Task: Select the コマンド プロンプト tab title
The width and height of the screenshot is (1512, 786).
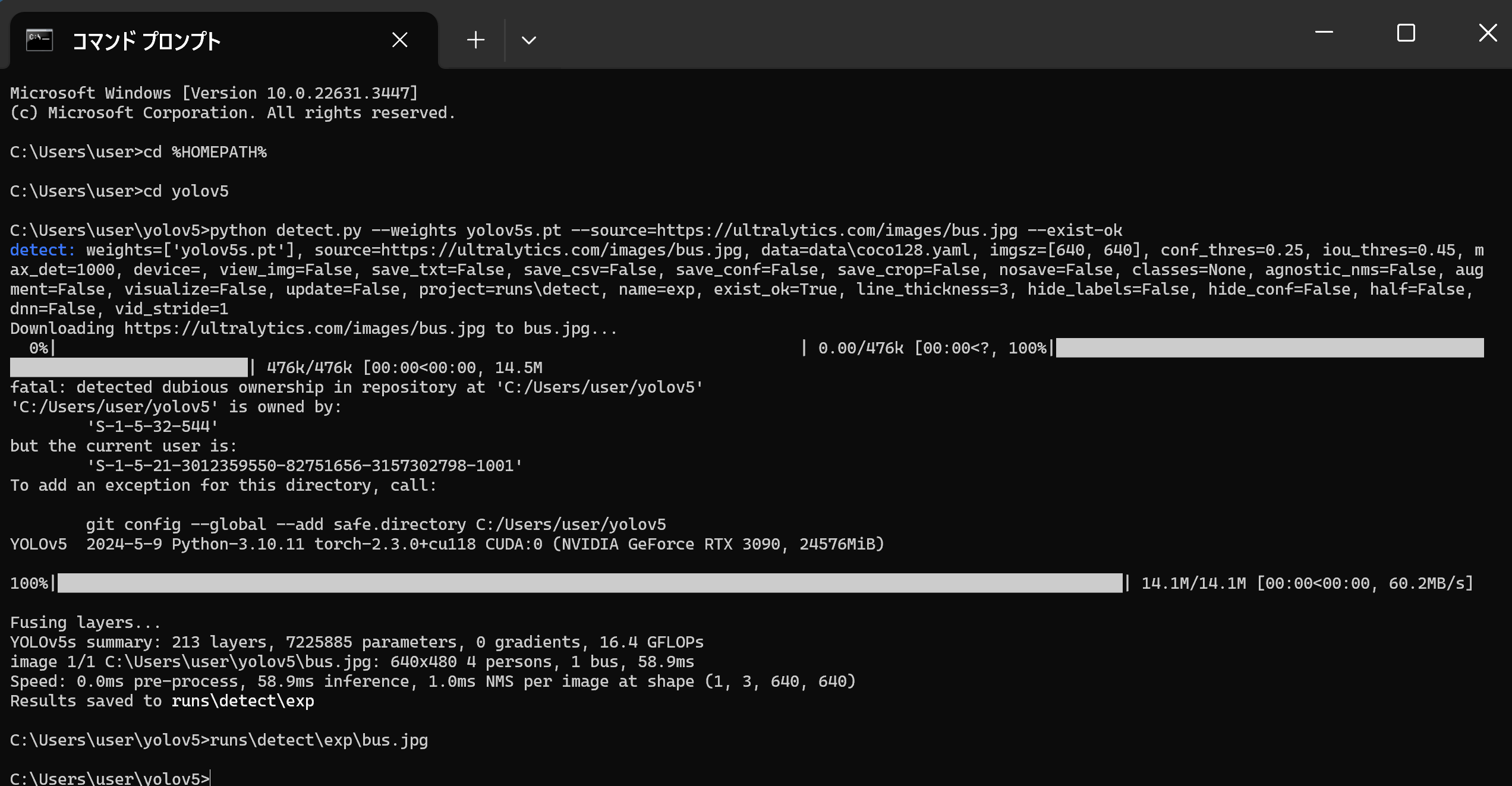Action: [x=146, y=41]
